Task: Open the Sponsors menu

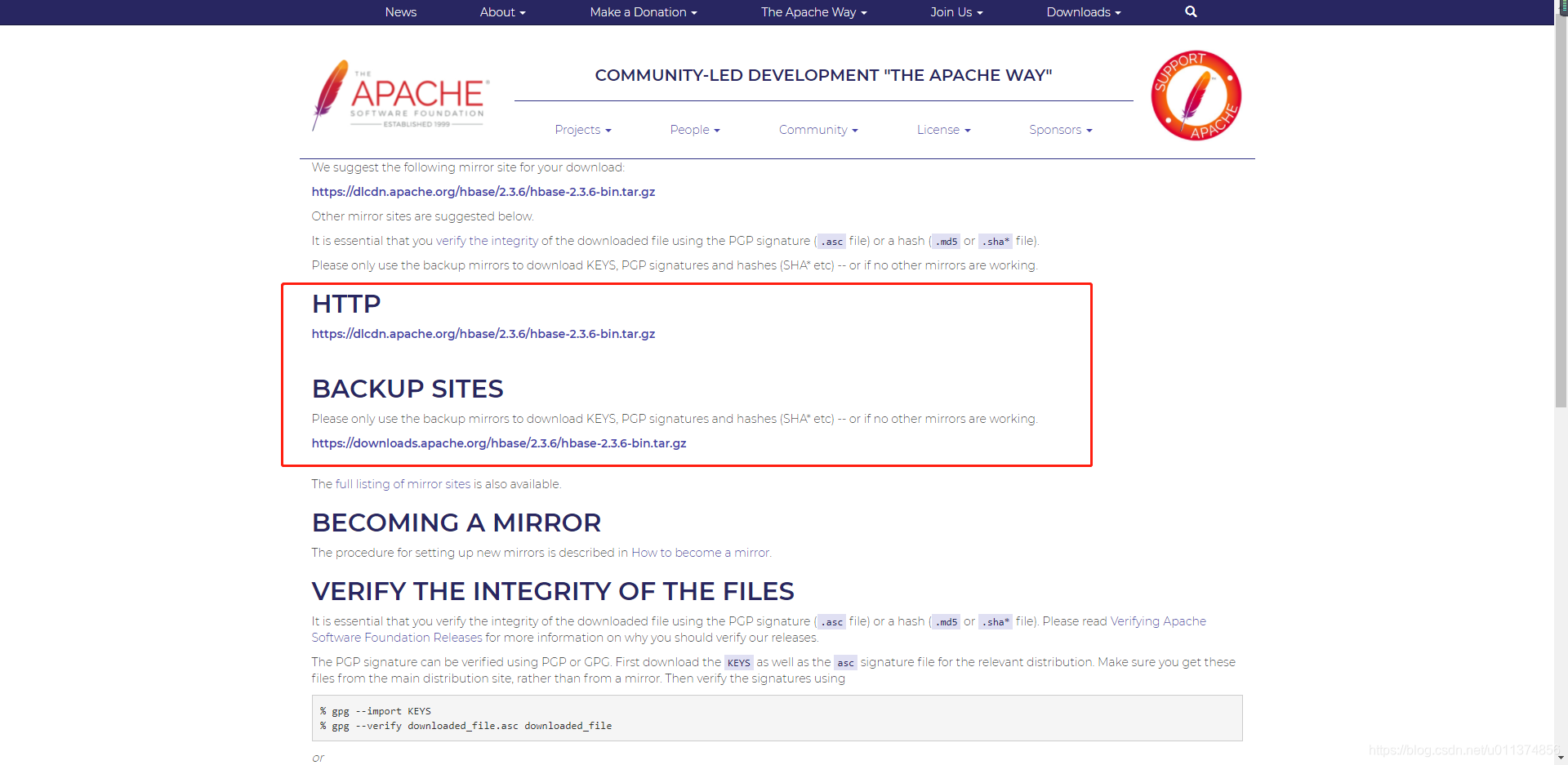Action: tap(1061, 130)
